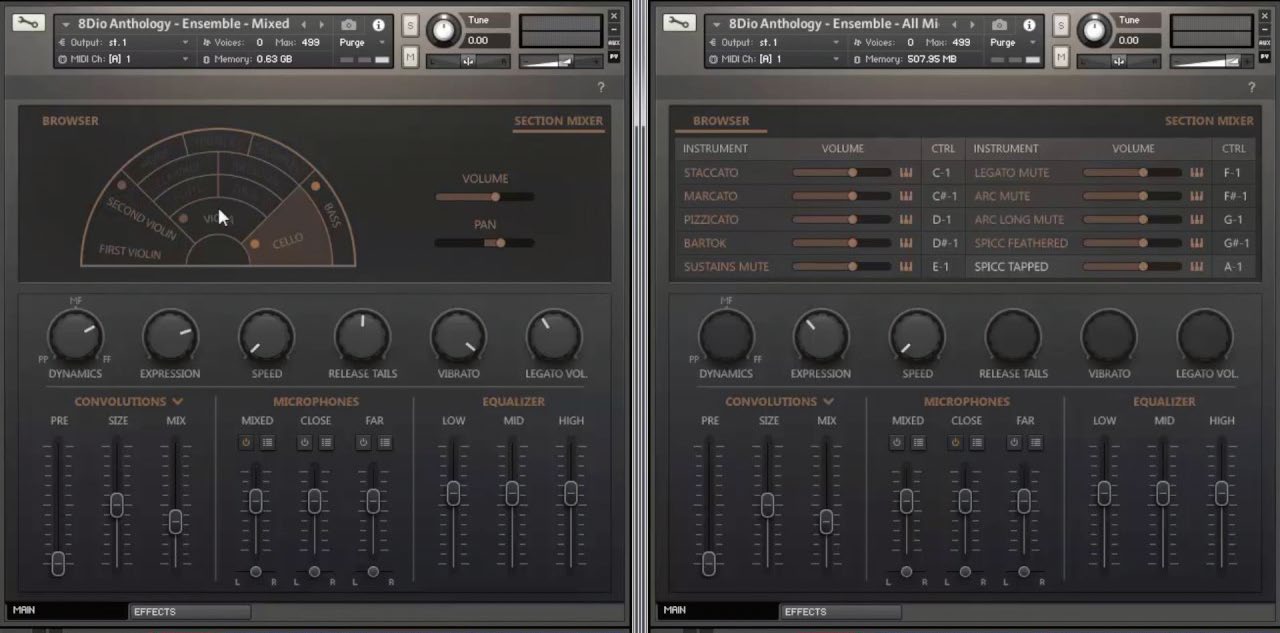Click keyboard icon for SUSTAINS MUTE row
The width and height of the screenshot is (1280, 633).
point(906,267)
